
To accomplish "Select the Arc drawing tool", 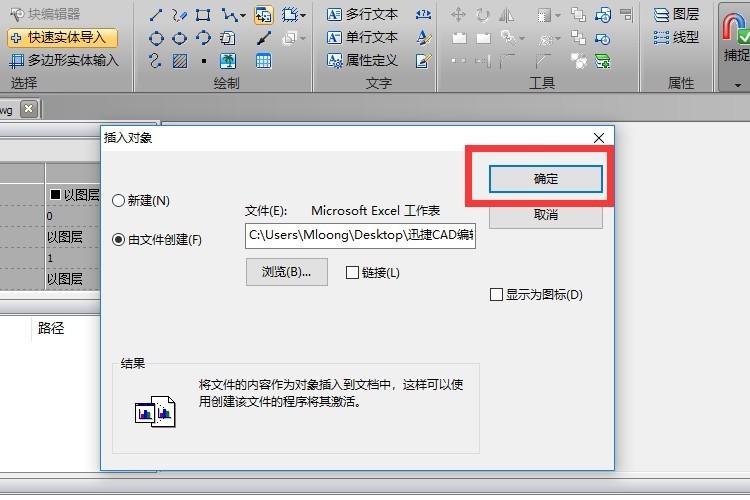I will coord(203,38).
